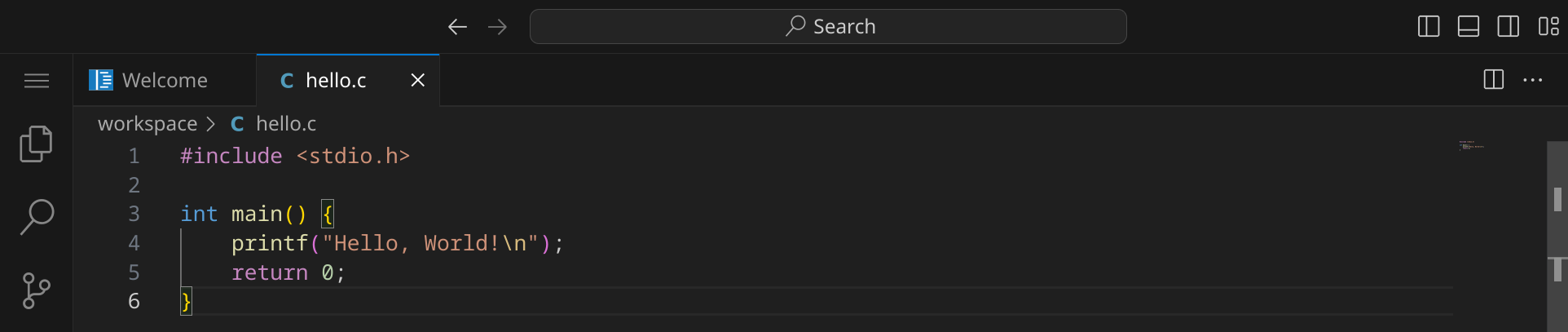The image size is (1568, 332).
Task: Open the Source Control view
Action: 36,290
